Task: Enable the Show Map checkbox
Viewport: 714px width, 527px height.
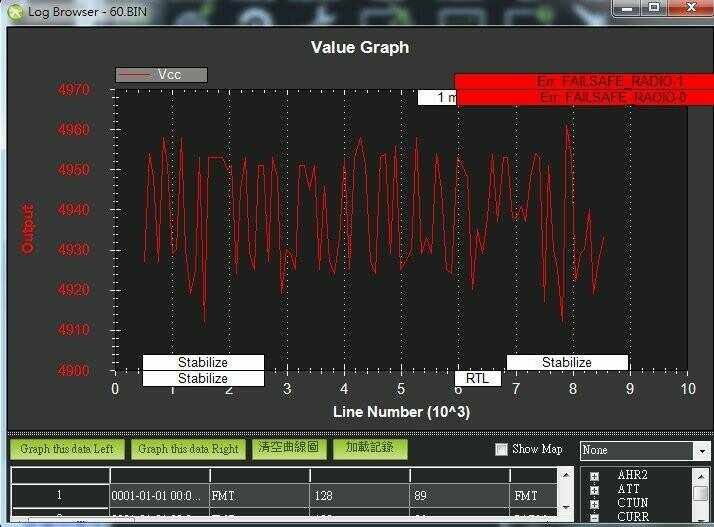Action: (502, 450)
